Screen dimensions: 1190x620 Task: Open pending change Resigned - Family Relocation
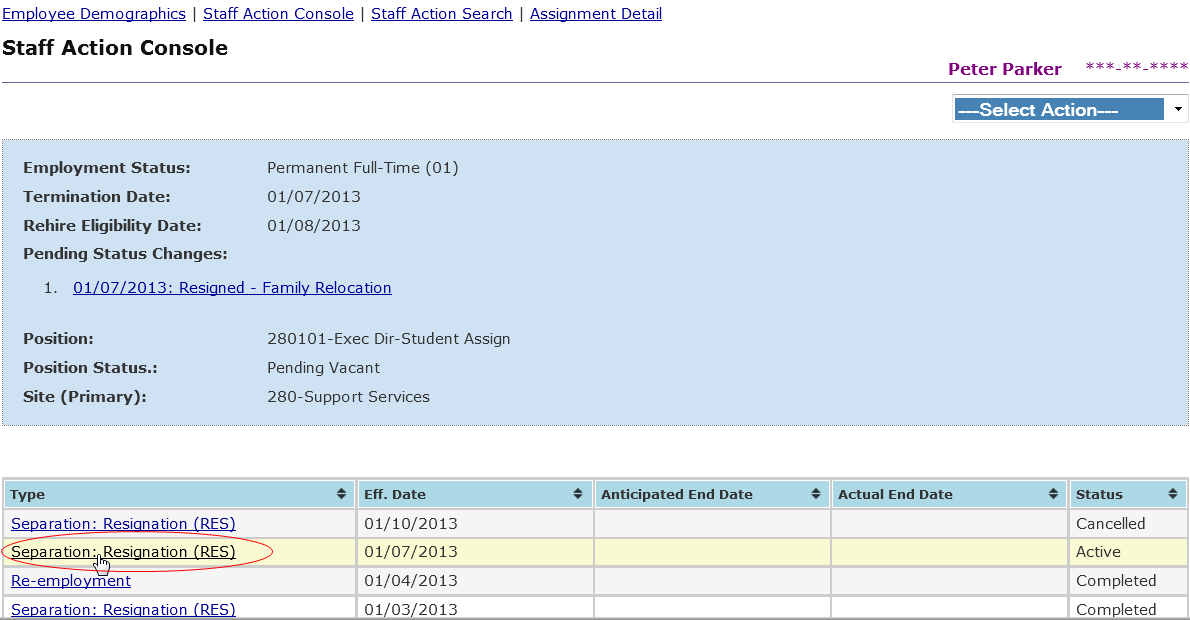[232, 288]
